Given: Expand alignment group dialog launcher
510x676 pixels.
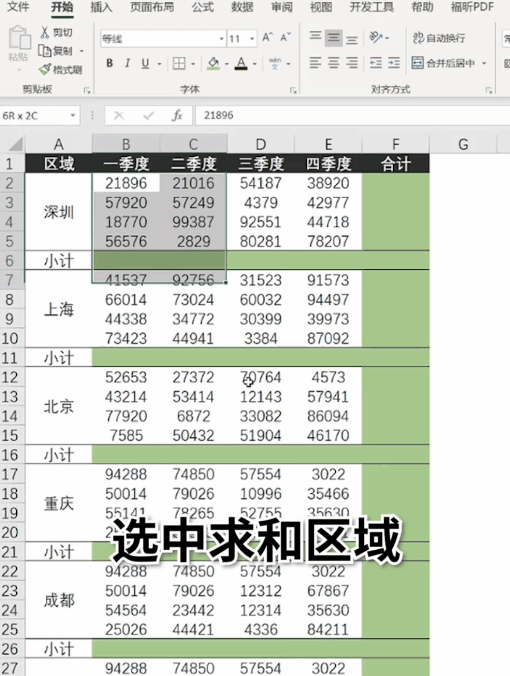Looking at the screenshot, I should pyautogui.click(x=488, y=90).
